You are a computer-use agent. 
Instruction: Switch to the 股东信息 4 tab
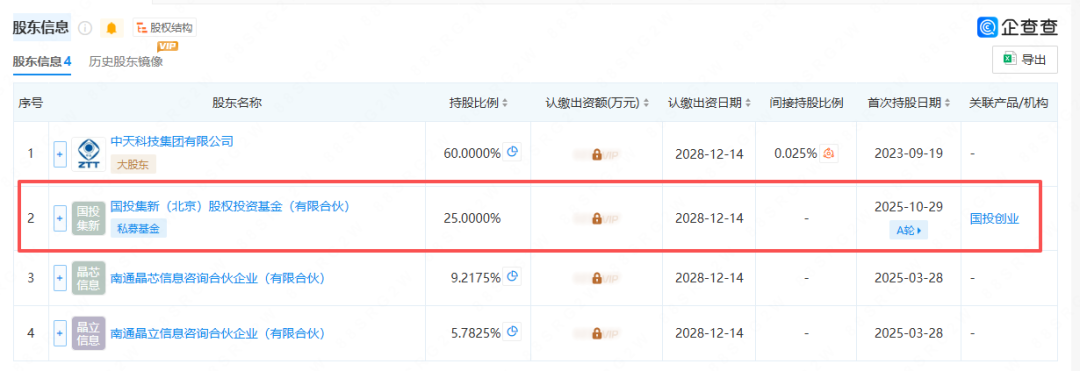42,62
